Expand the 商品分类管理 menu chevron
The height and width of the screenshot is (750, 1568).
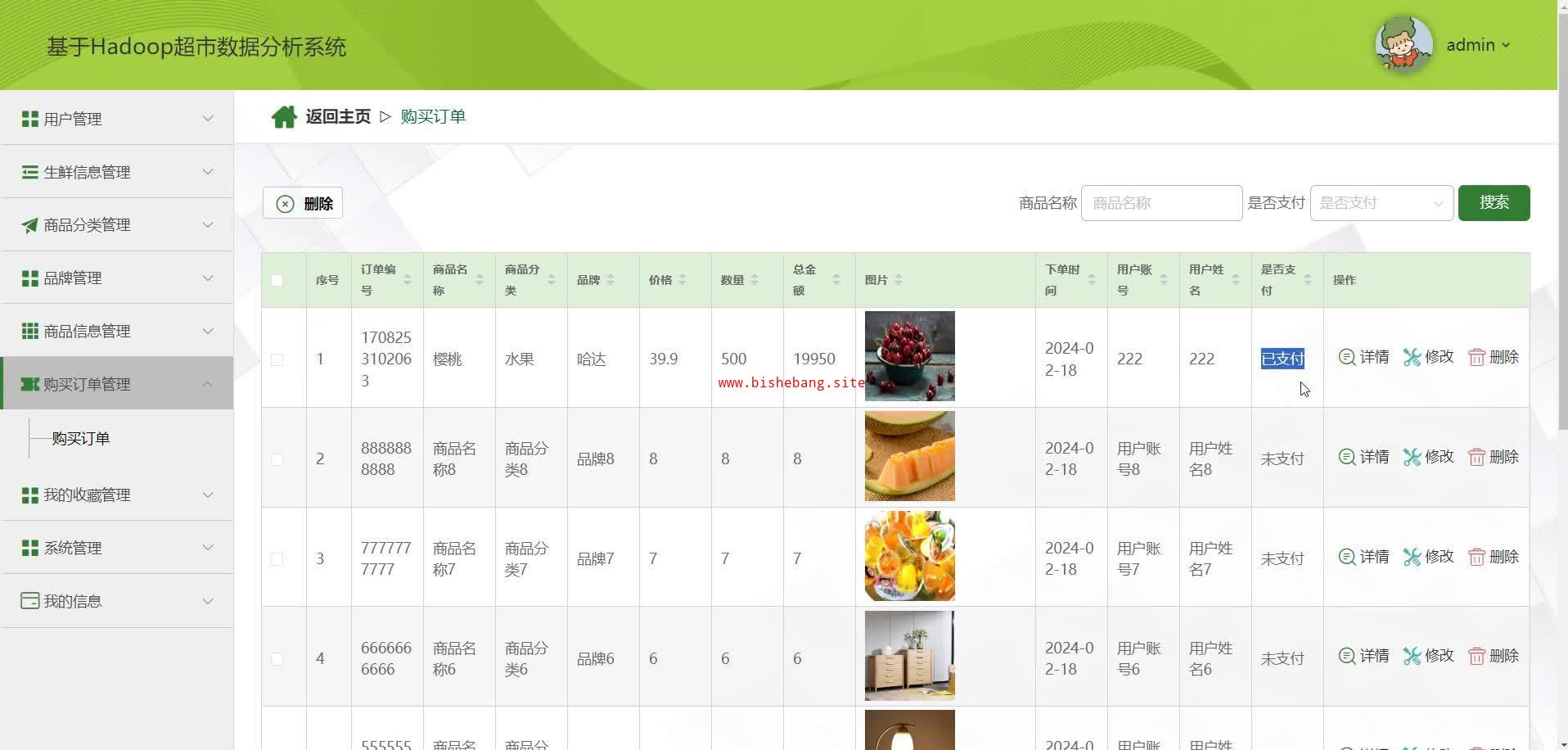pyautogui.click(x=208, y=225)
